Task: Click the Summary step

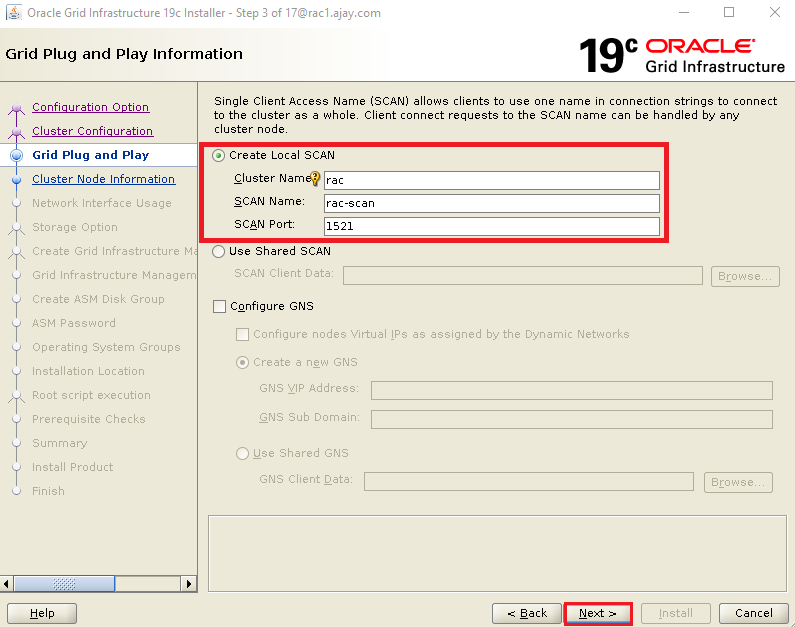Action: [60, 443]
